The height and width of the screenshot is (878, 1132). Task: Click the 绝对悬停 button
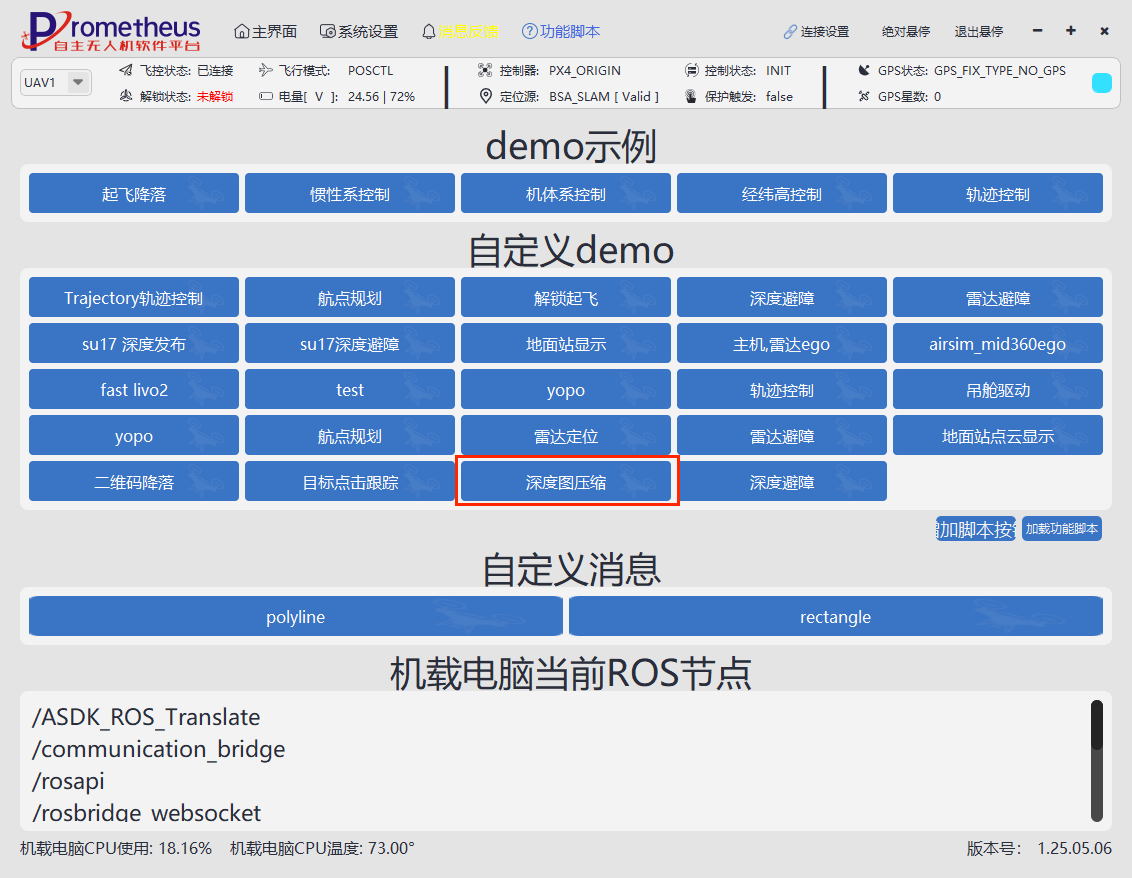click(906, 32)
